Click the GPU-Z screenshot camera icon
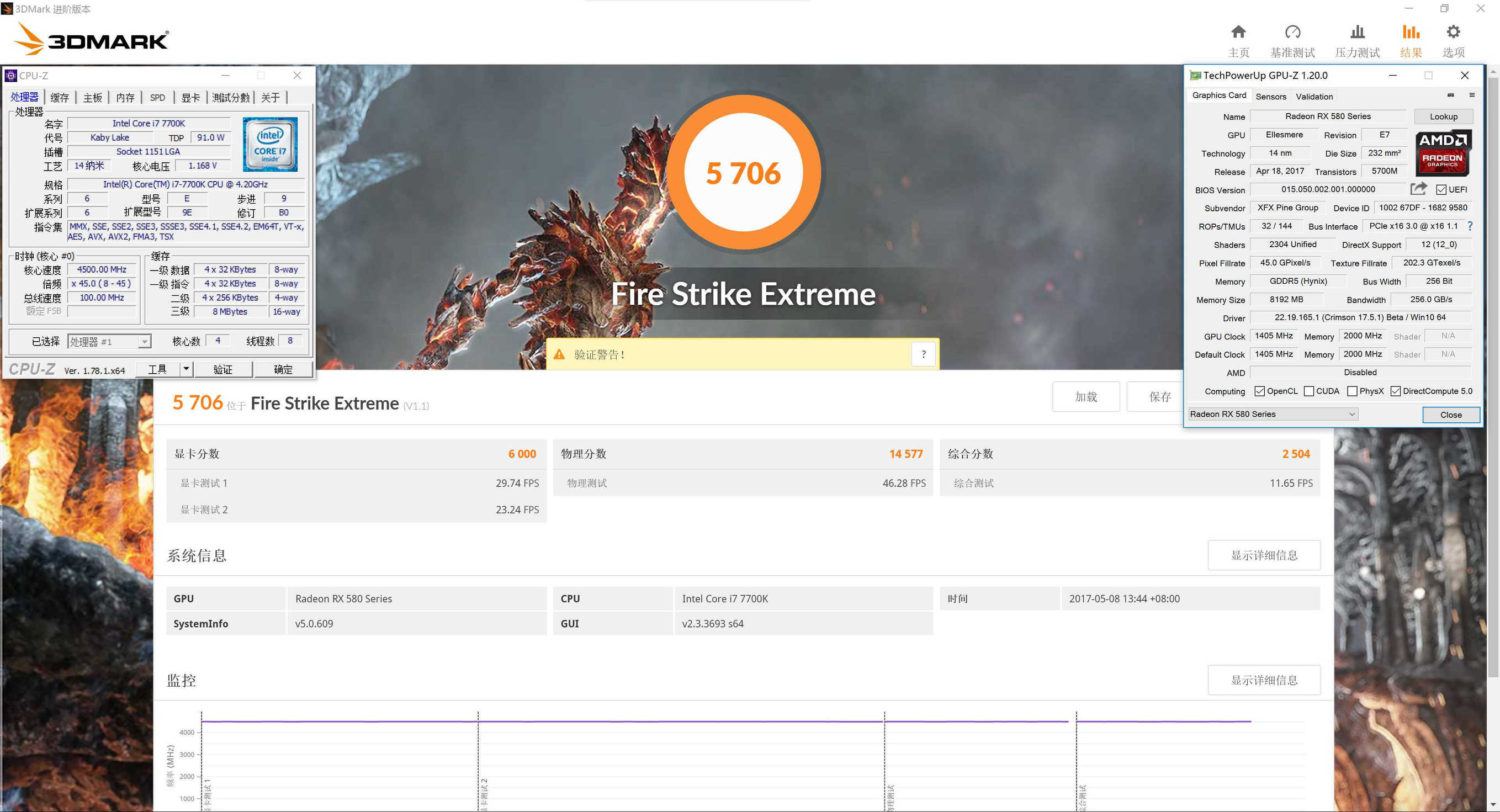The image size is (1500, 812). tap(1450, 95)
